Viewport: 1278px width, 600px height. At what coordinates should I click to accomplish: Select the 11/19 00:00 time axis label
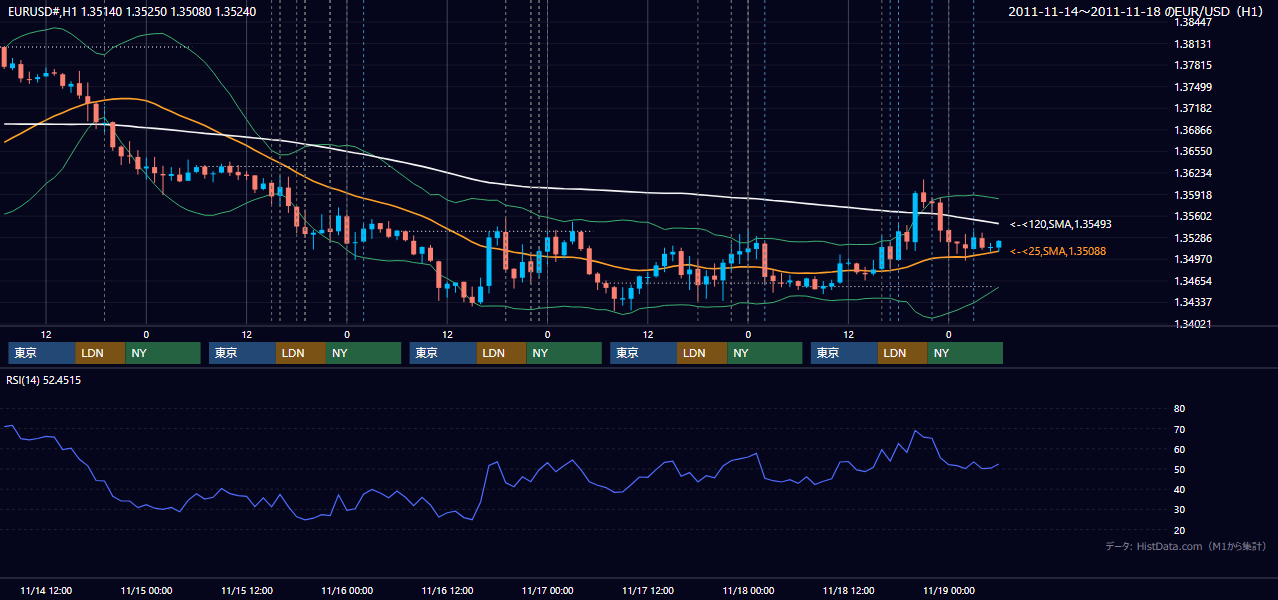(949, 590)
